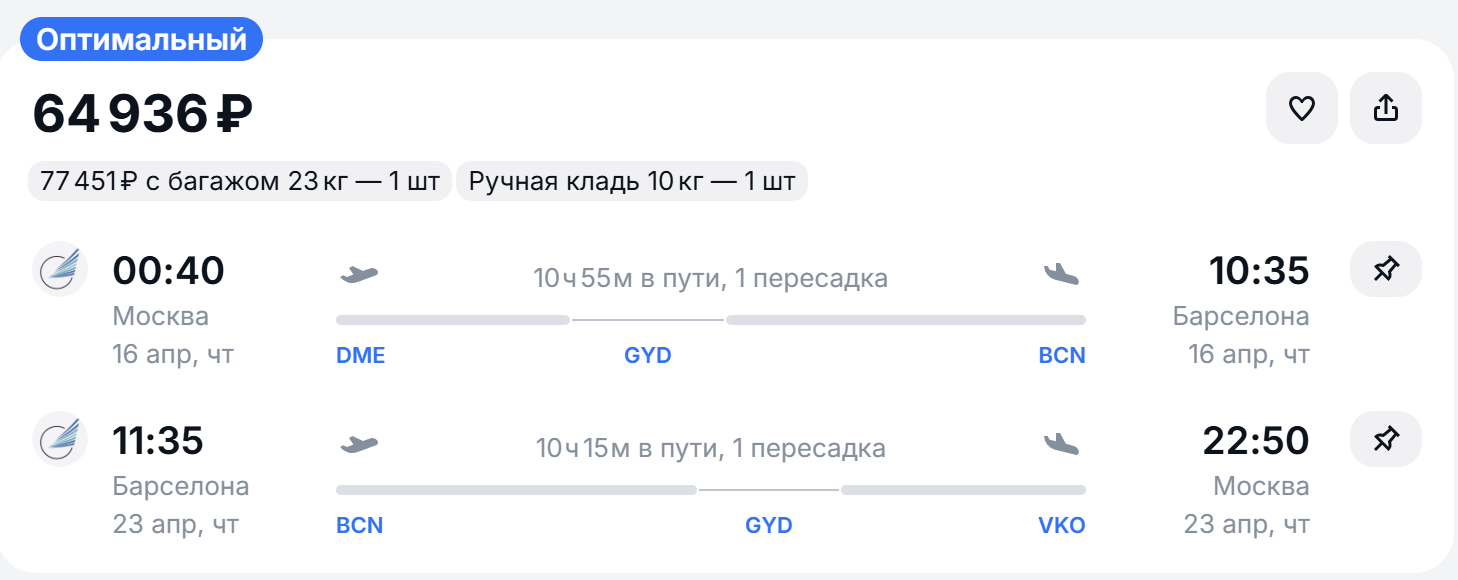
Task: Open the BCN arrival airport on outbound flight
Action: click(1062, 356)
